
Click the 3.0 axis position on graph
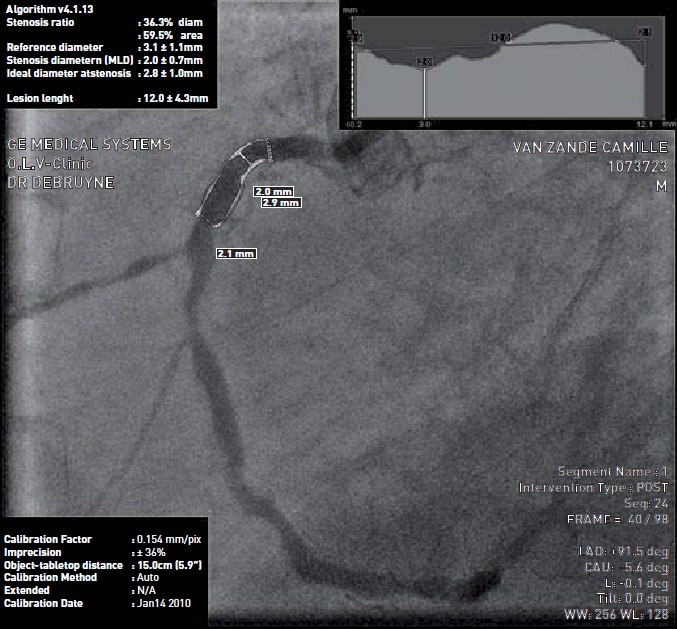pyautogui.click(x=424, y=124)
